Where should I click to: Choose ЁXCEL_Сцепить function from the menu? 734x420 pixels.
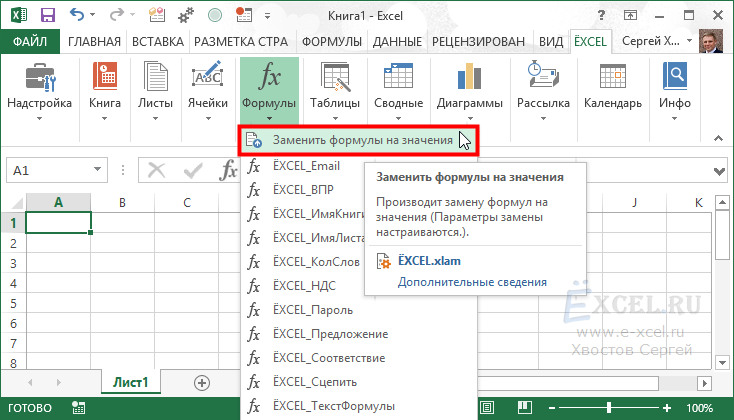tap(315, 382)
